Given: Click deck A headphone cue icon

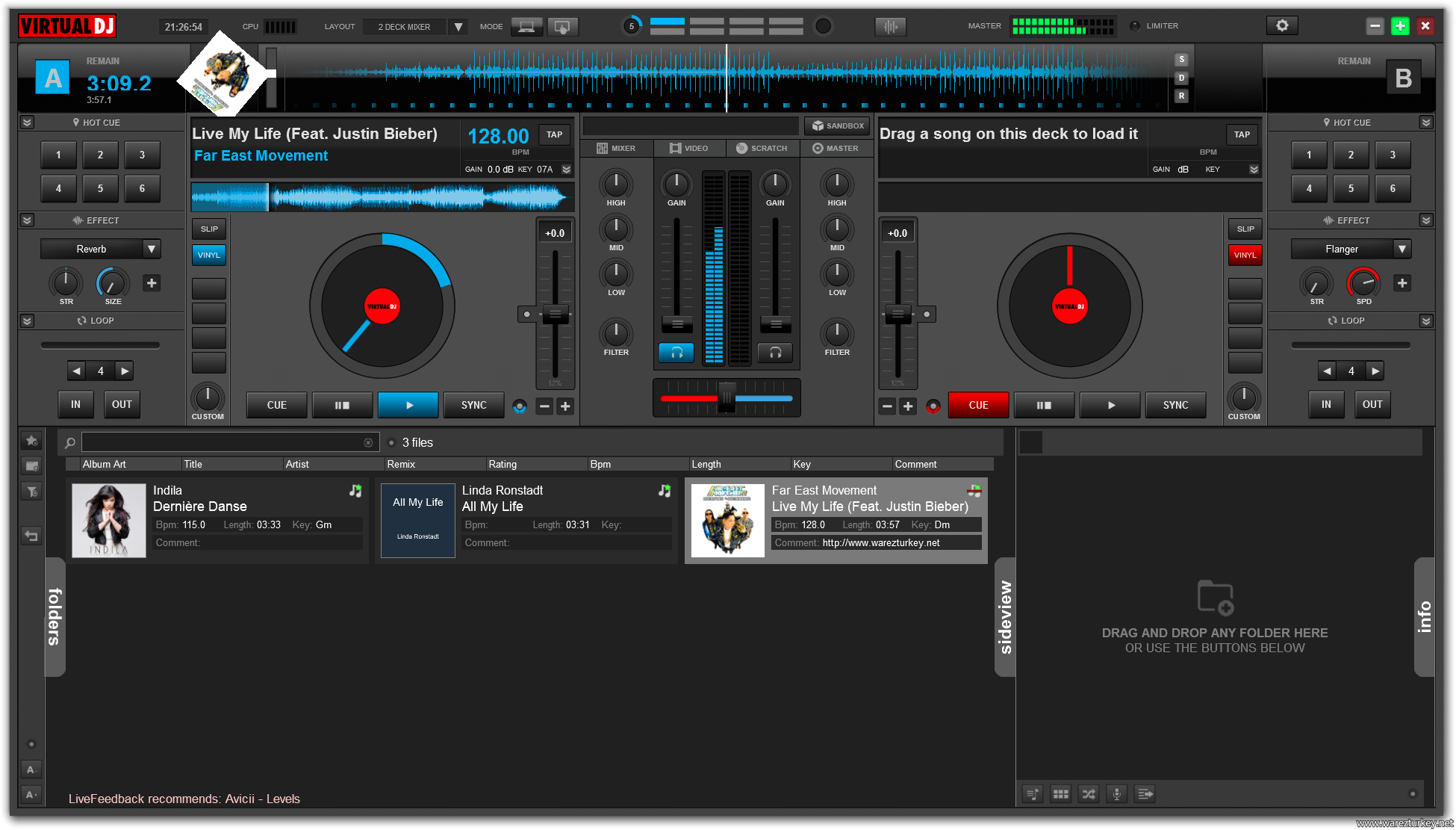Looking at the screenshot, I should click(x=676, y=353).
